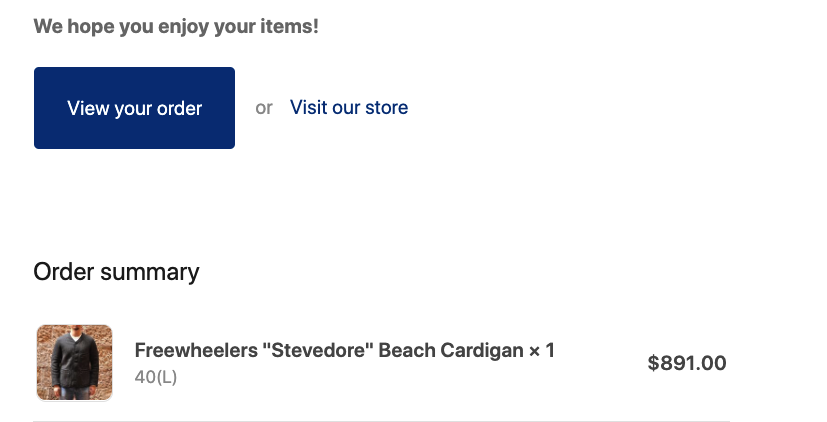This screenshot has width=827, height=422.
Task: Click the $891.00 item price
Action: (x=687, y=363)
